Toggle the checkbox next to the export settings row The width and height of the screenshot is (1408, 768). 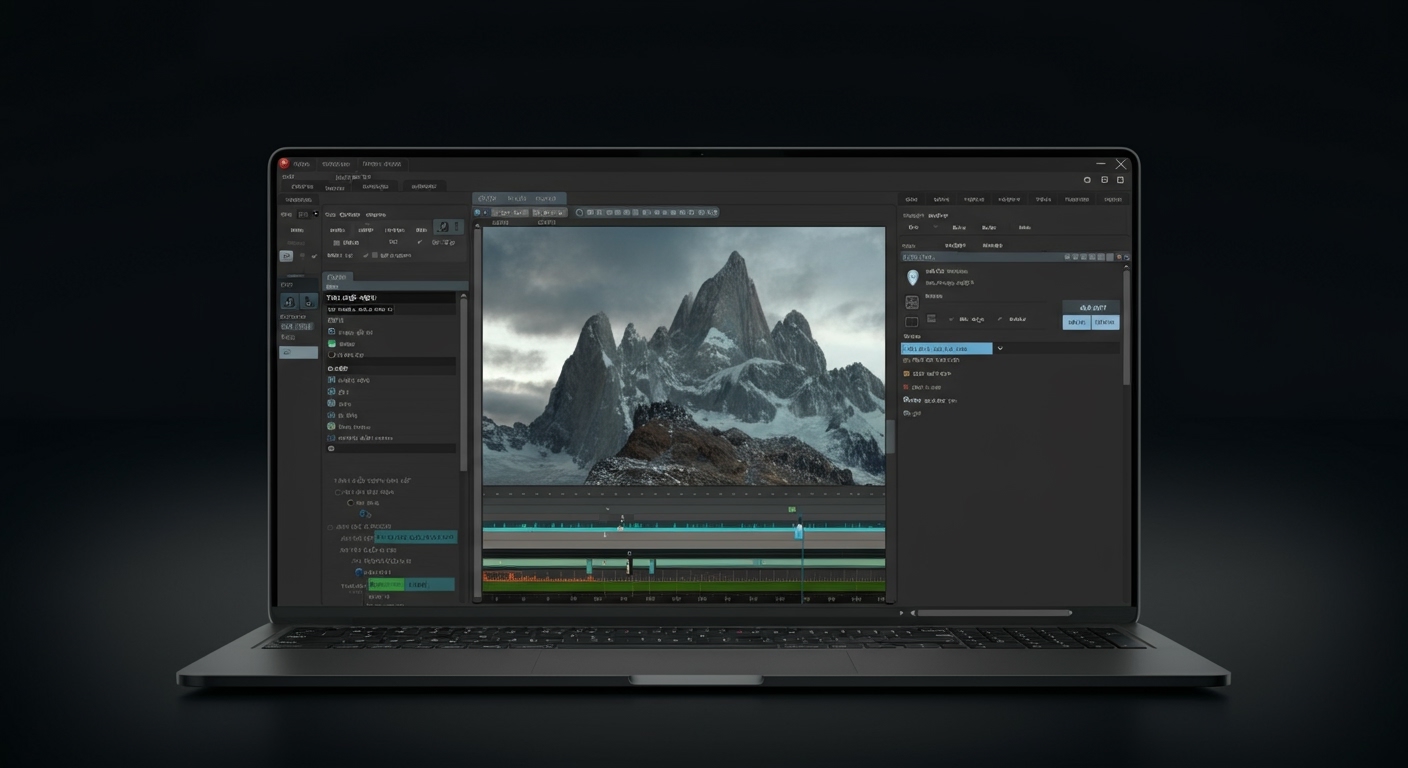(375, 255)
